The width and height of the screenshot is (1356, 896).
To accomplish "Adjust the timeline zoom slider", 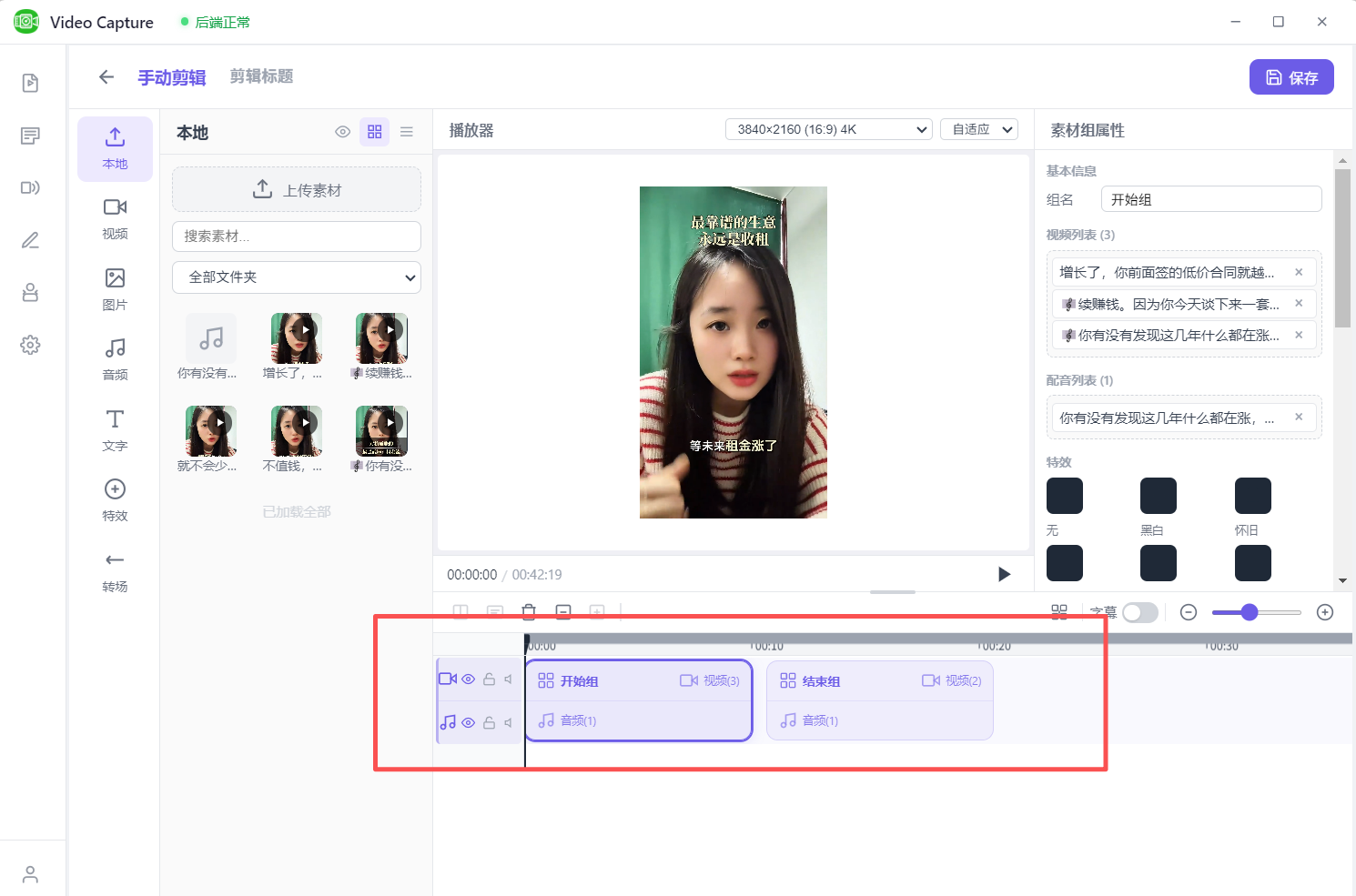I will 1257,612.
